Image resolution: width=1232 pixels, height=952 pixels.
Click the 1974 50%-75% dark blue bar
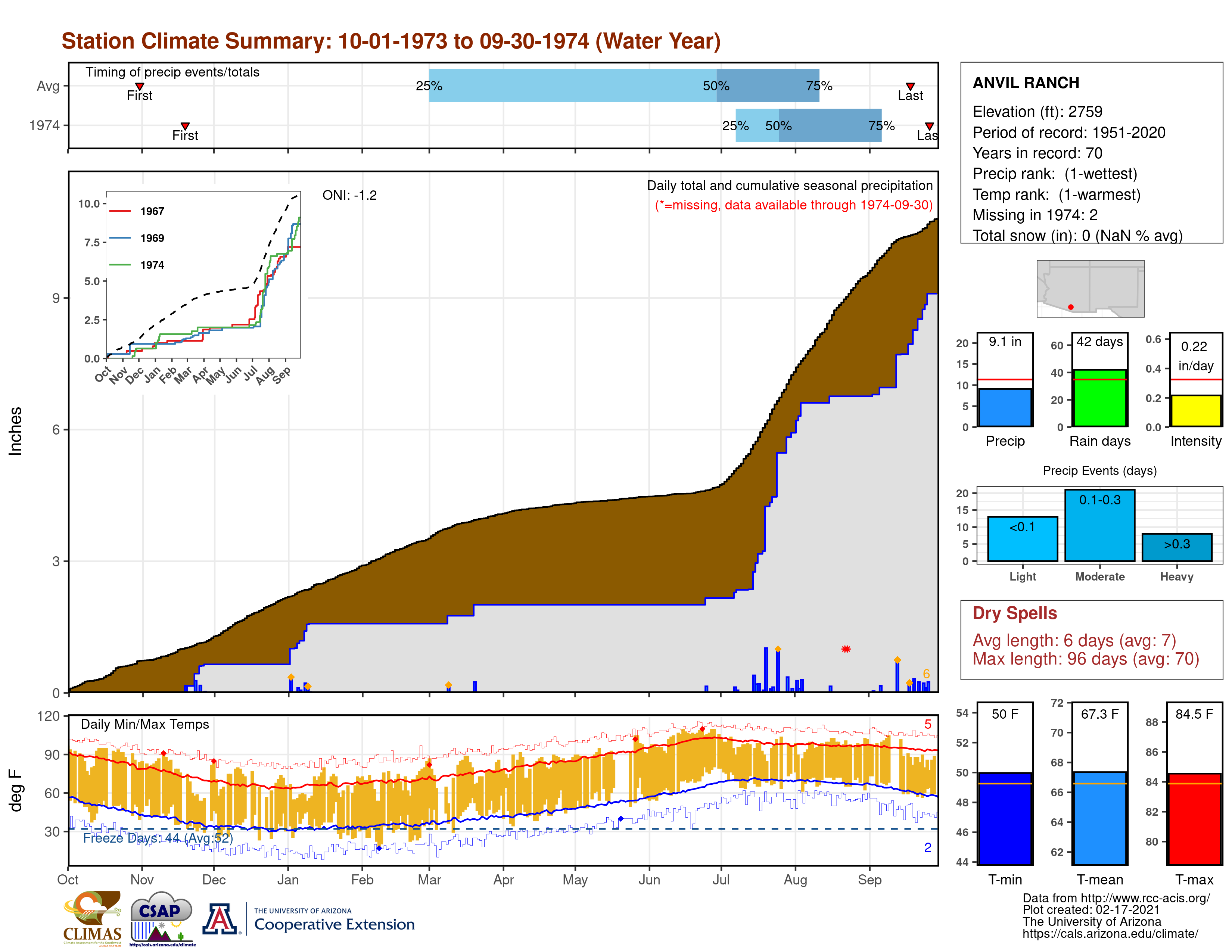click(x=830, y=125)
